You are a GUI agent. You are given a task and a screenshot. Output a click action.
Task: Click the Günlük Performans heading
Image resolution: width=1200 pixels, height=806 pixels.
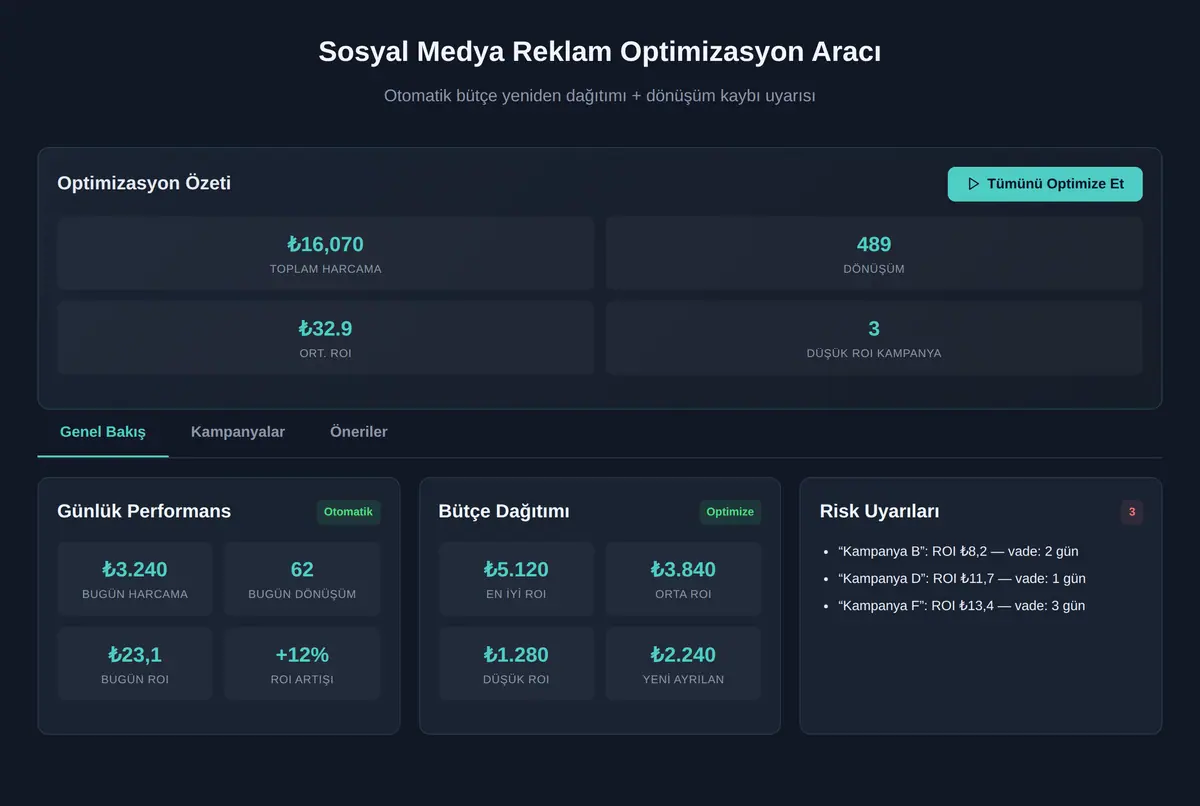[144, 511]
